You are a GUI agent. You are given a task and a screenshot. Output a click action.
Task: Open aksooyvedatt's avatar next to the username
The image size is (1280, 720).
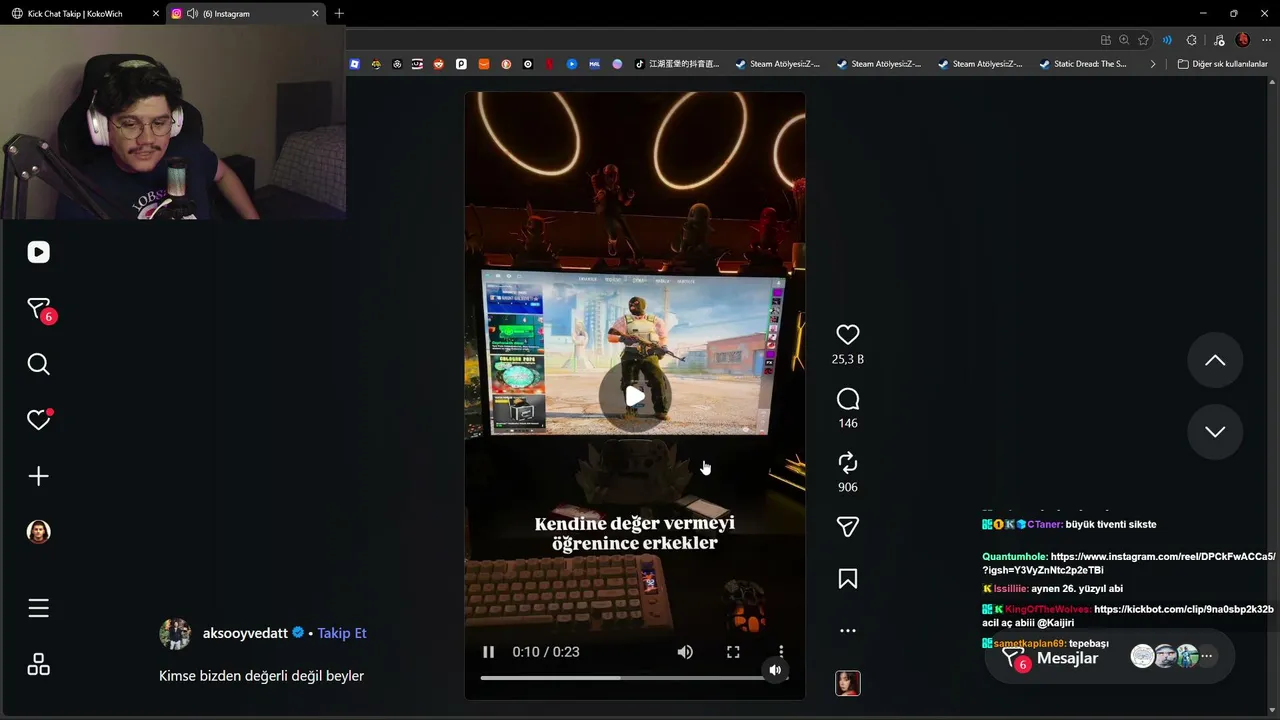[x=175, y=633]
